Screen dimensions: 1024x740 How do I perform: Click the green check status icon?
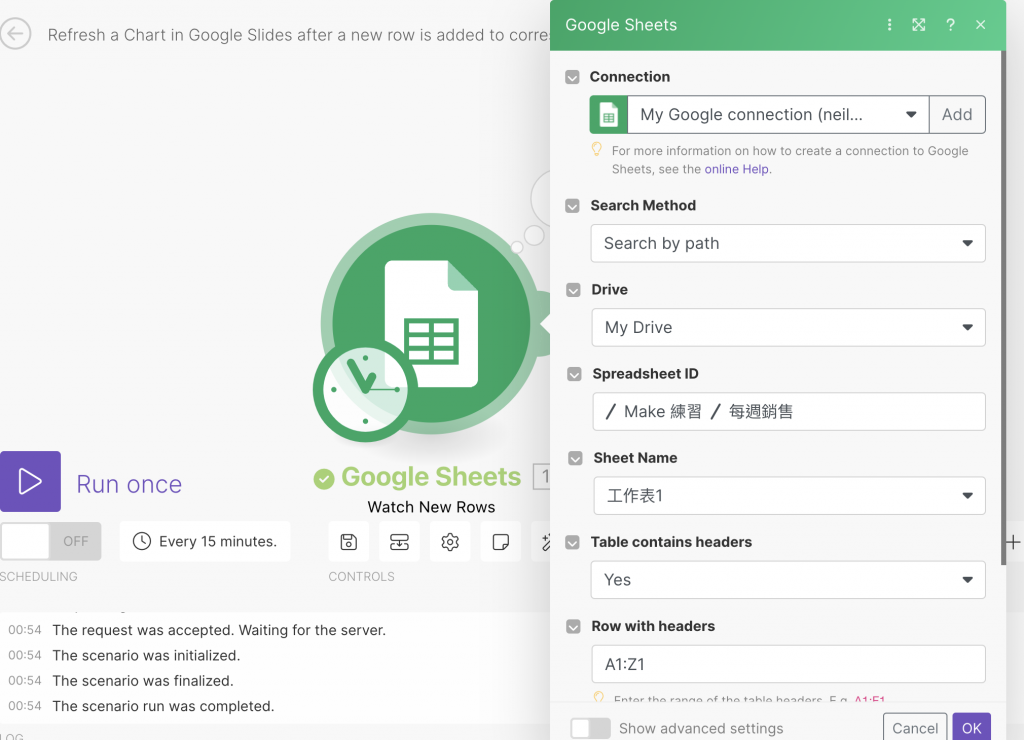click(324, 479)
